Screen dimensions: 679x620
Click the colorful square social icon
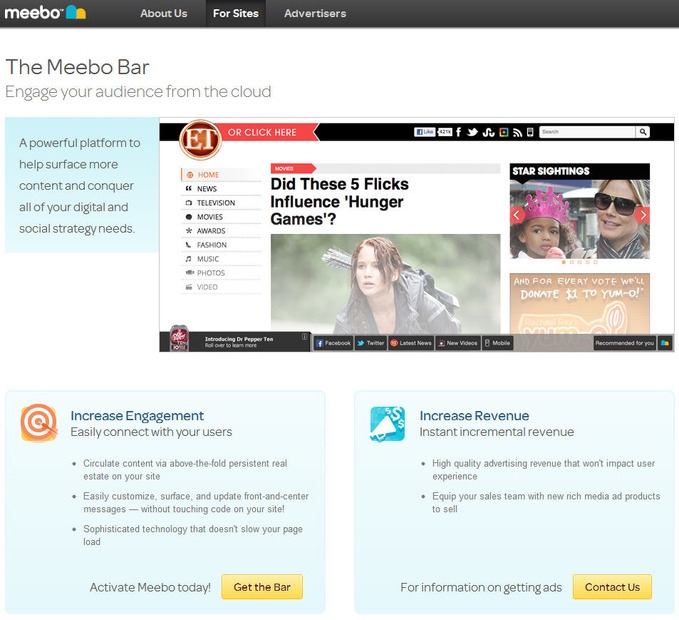(x=504, y=132)
